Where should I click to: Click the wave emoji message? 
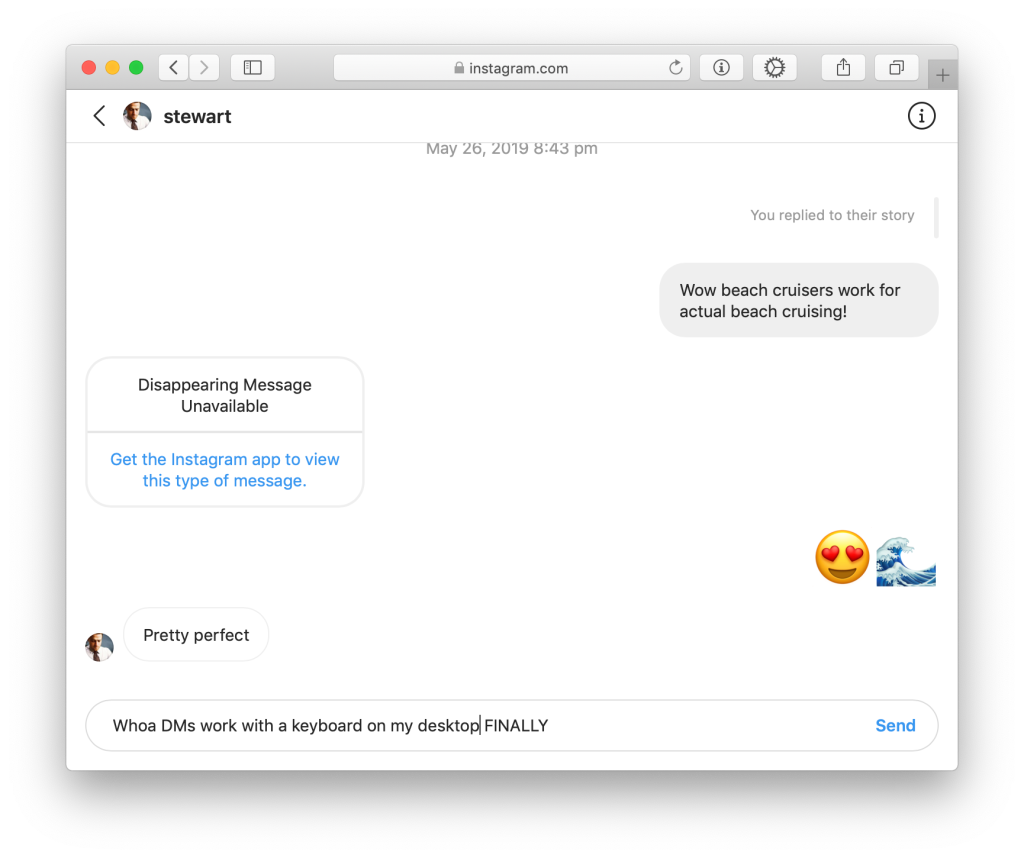[906, 561]
